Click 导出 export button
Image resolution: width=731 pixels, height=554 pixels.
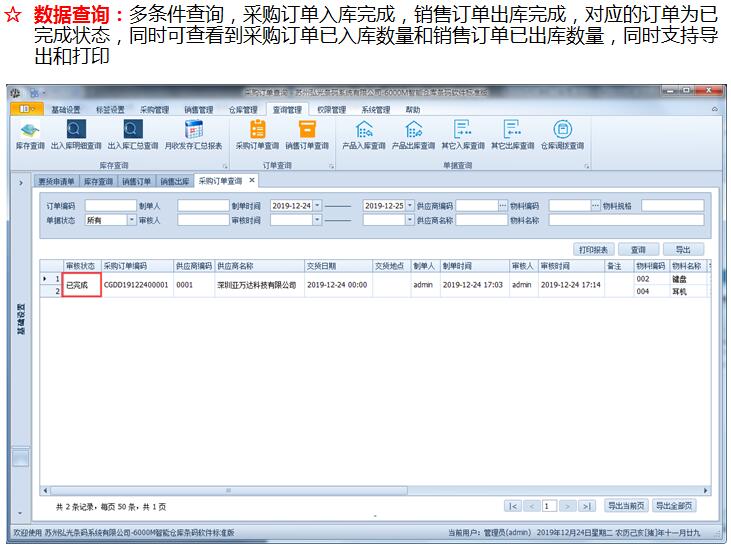683,250
